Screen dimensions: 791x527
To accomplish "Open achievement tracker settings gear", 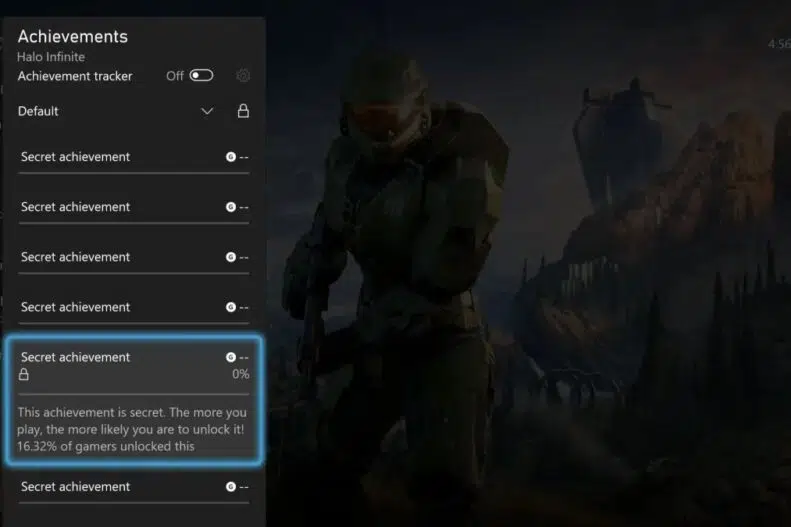I will tap(243, 76).
